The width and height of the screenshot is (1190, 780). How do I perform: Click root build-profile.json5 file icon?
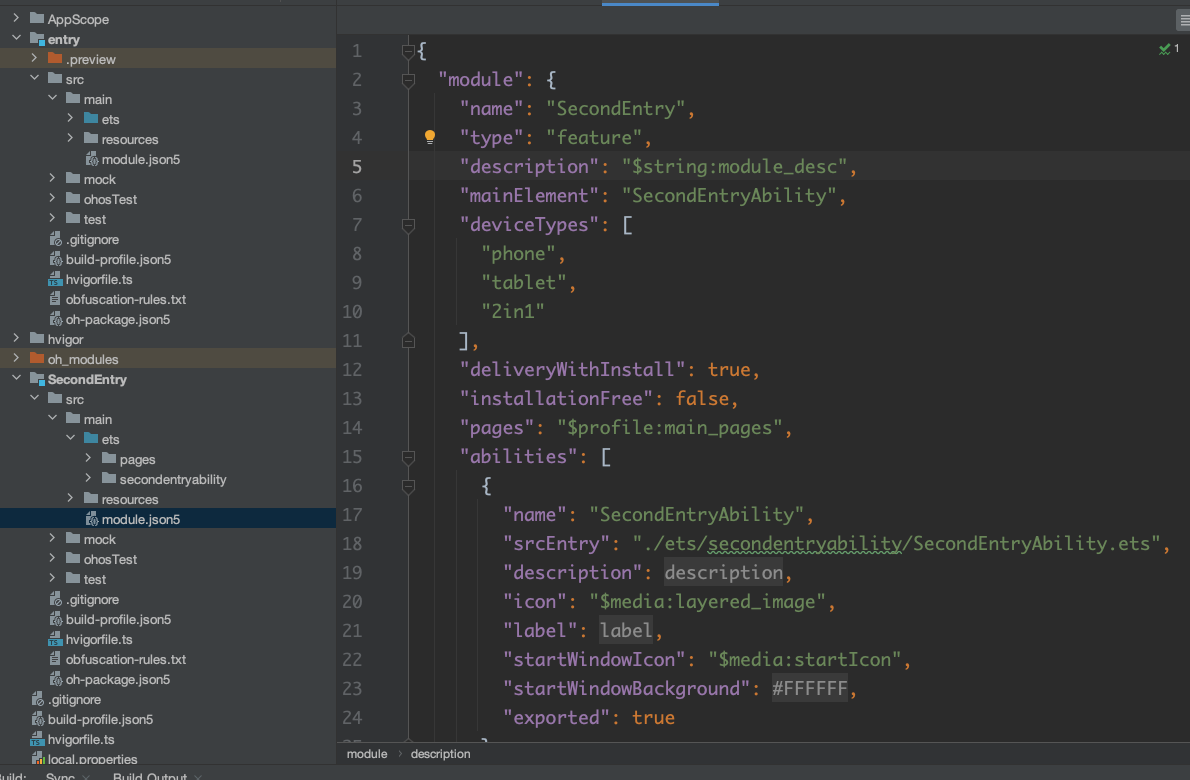coord(37,719)
